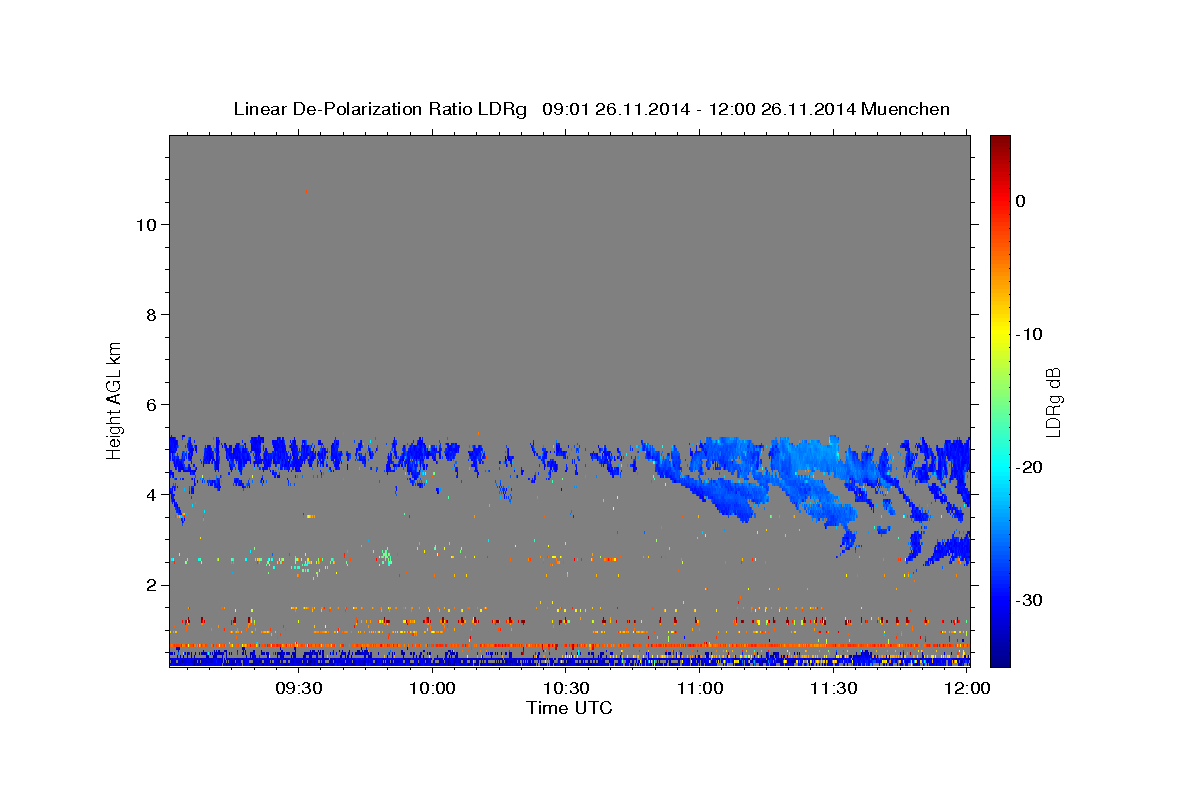Click the colorbar label '-20'
The width and height of the screenshot is (1200, 800).
tap(1029, 467)
